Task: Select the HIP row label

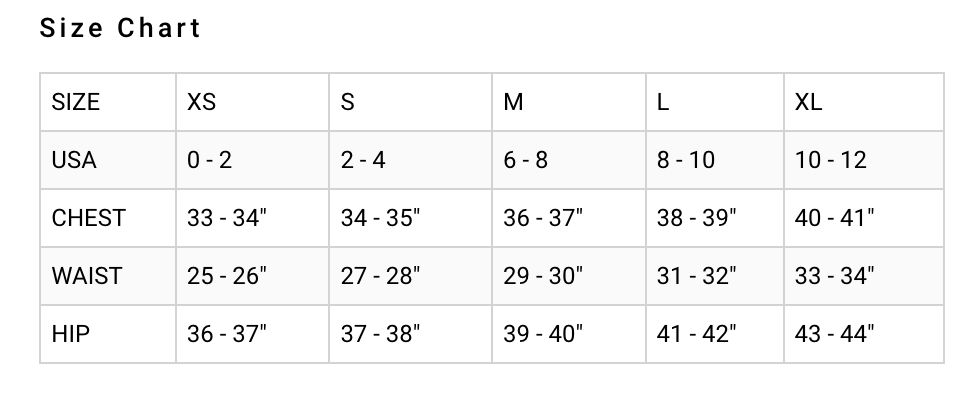Action: (70, 334)
